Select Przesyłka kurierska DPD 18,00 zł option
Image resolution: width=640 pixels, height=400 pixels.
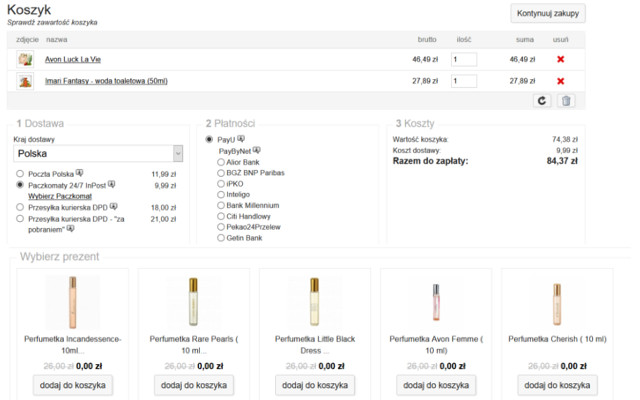tap(20, 207)
